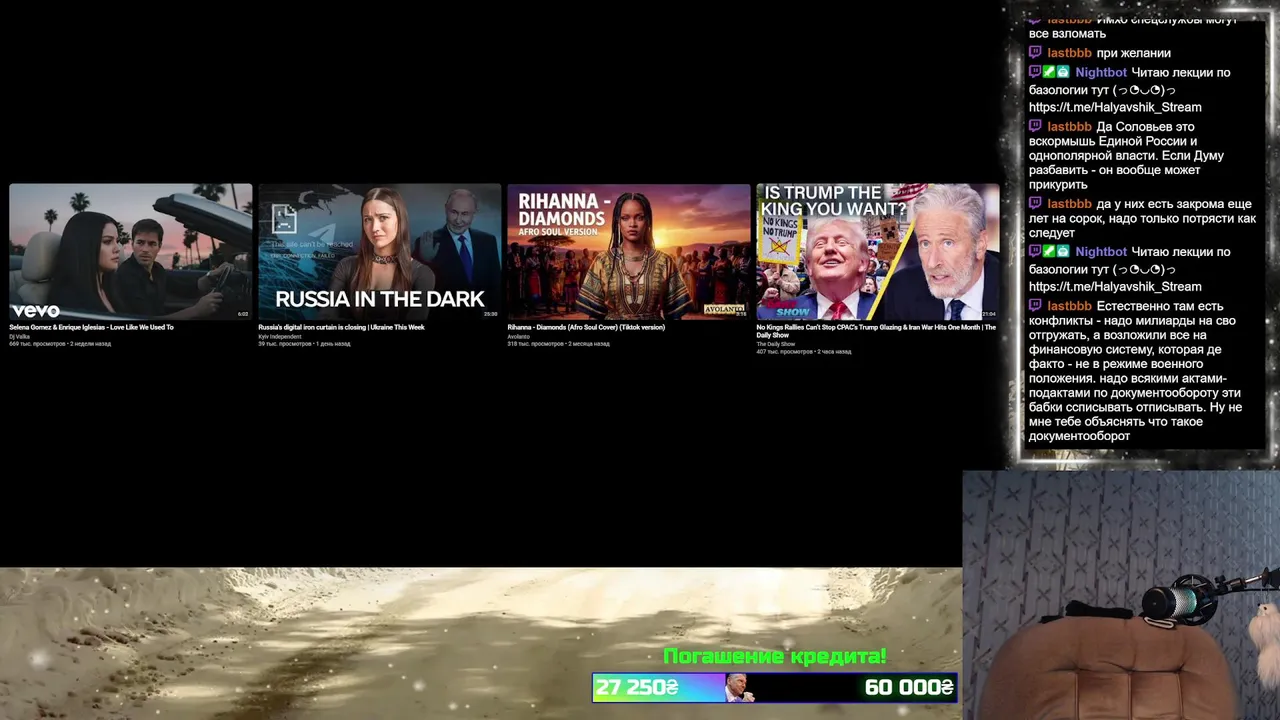Click the bot badge on the lower Nightbot message

coord(1063,252)
